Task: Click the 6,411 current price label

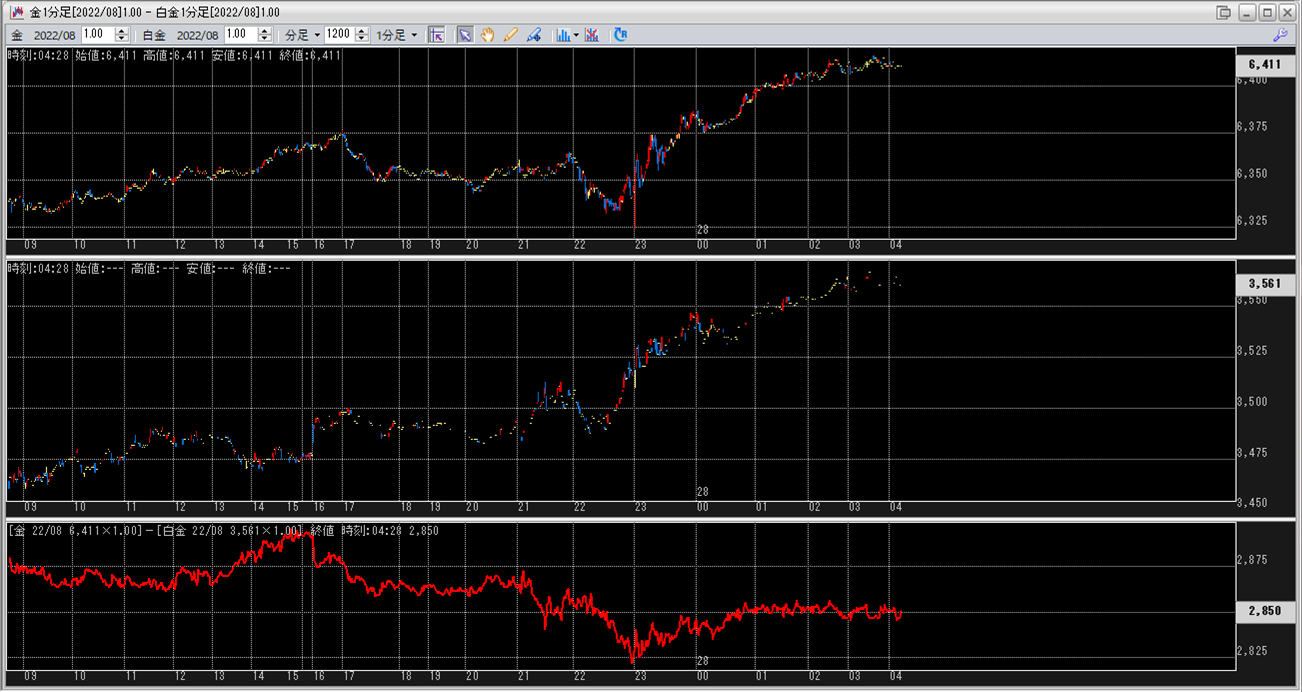Action: click(x=1265, y=64)
